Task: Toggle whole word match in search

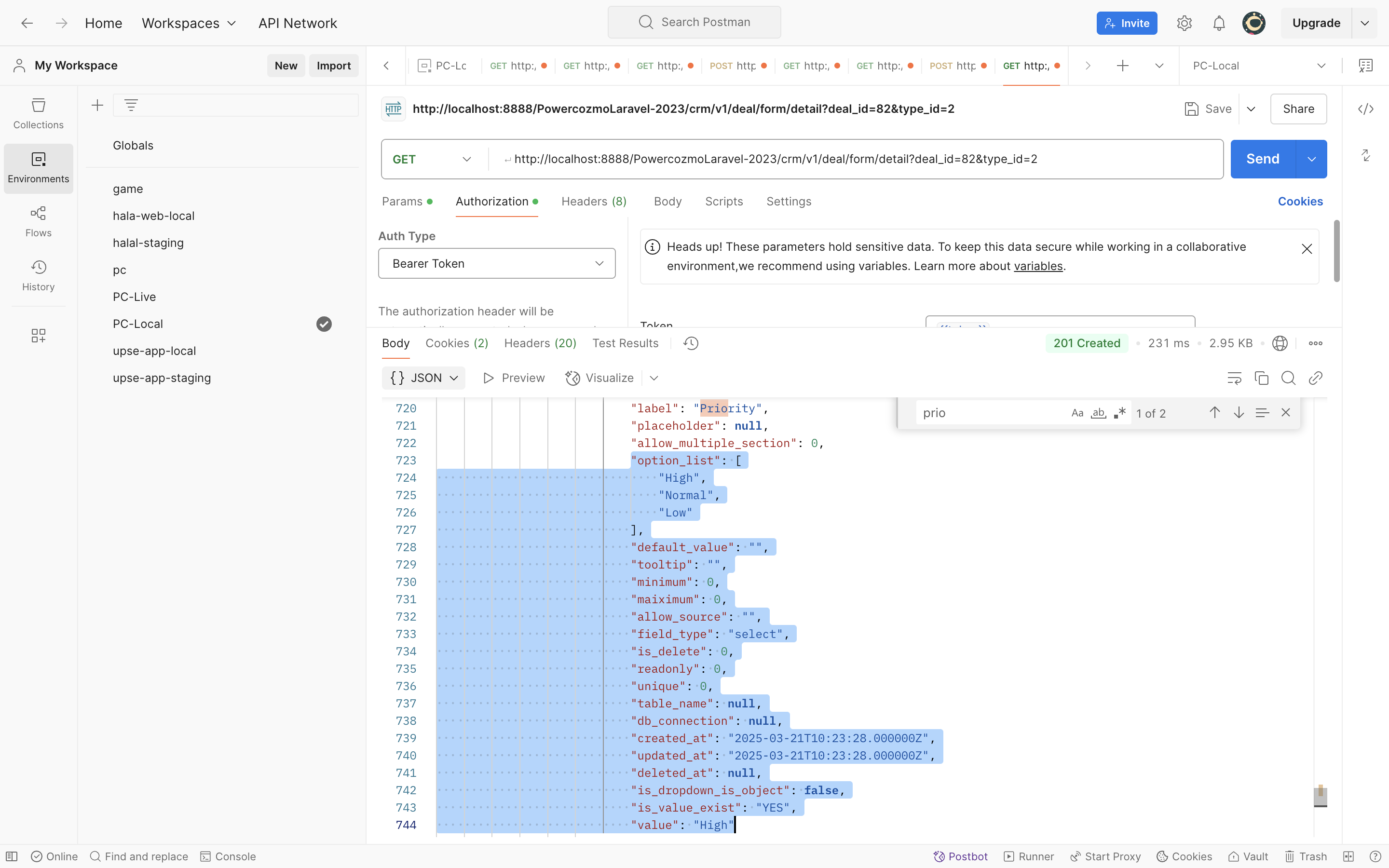Action: coord(1099,413)
